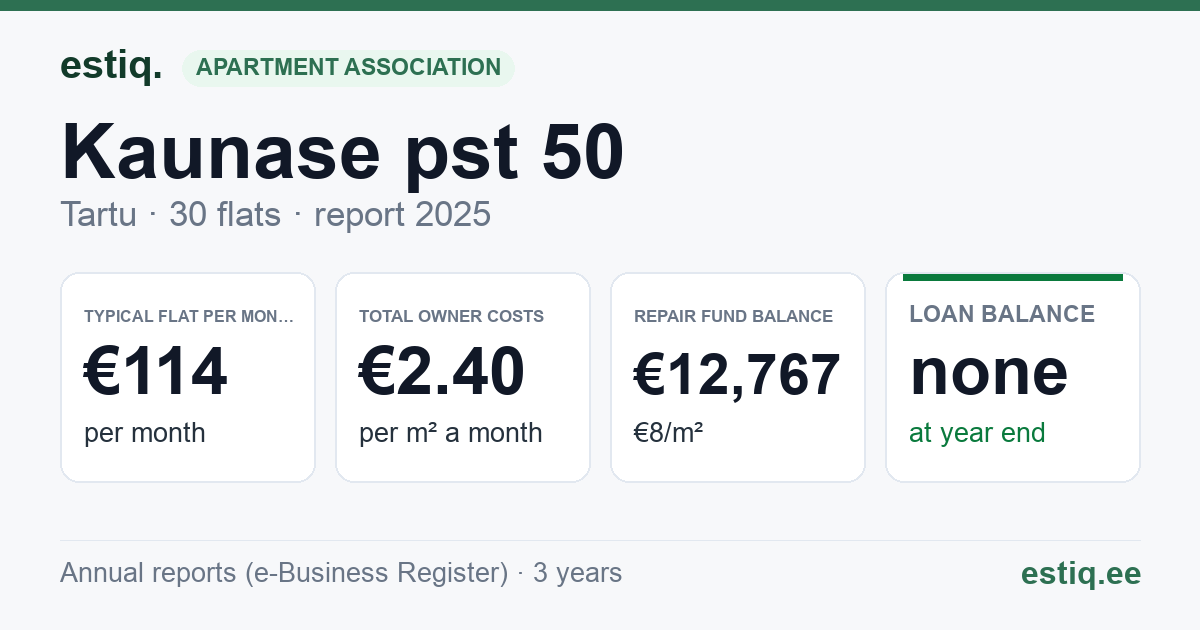The image size is (1200, 630).
Task: Click the €12,767 value
Action: [x=737, y=375]
